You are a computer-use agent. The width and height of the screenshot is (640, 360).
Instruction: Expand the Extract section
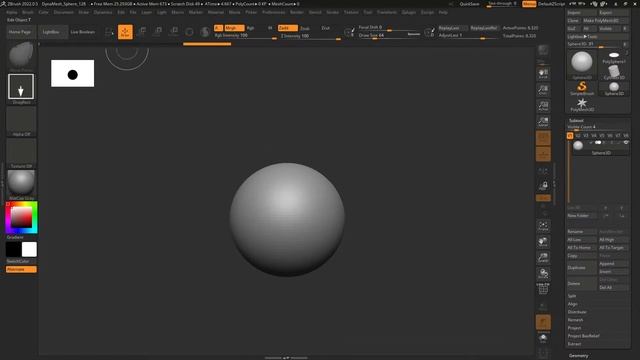pyautogui.click(x=574, y=344)
